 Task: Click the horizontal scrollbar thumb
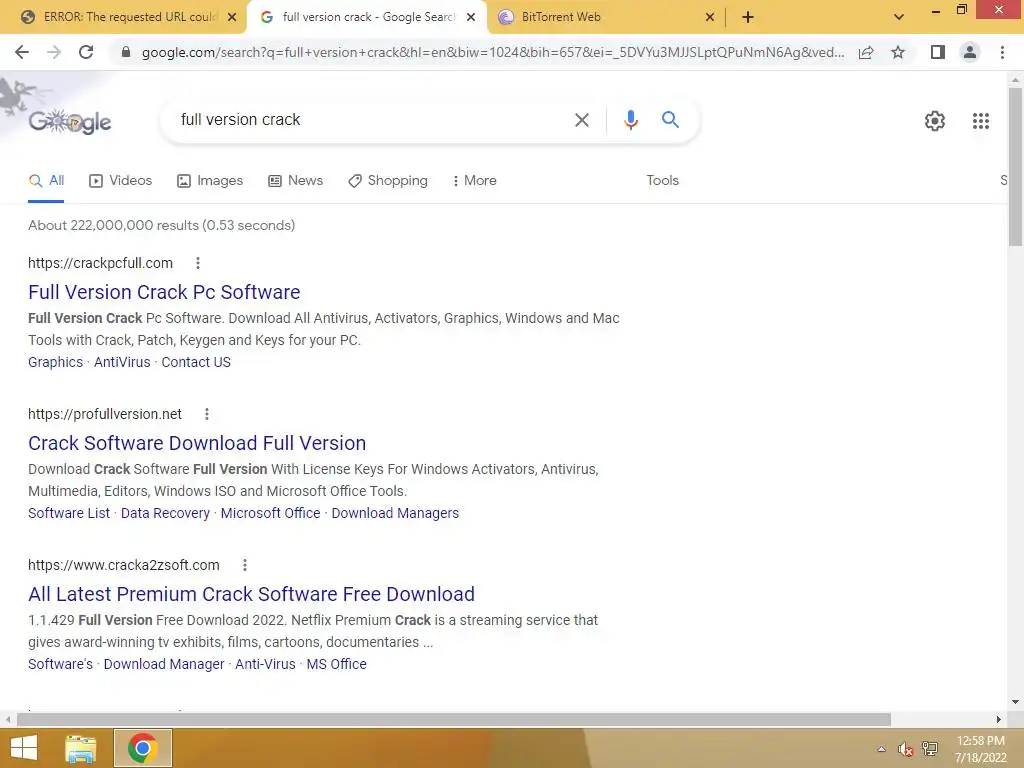tap(454, 719)
